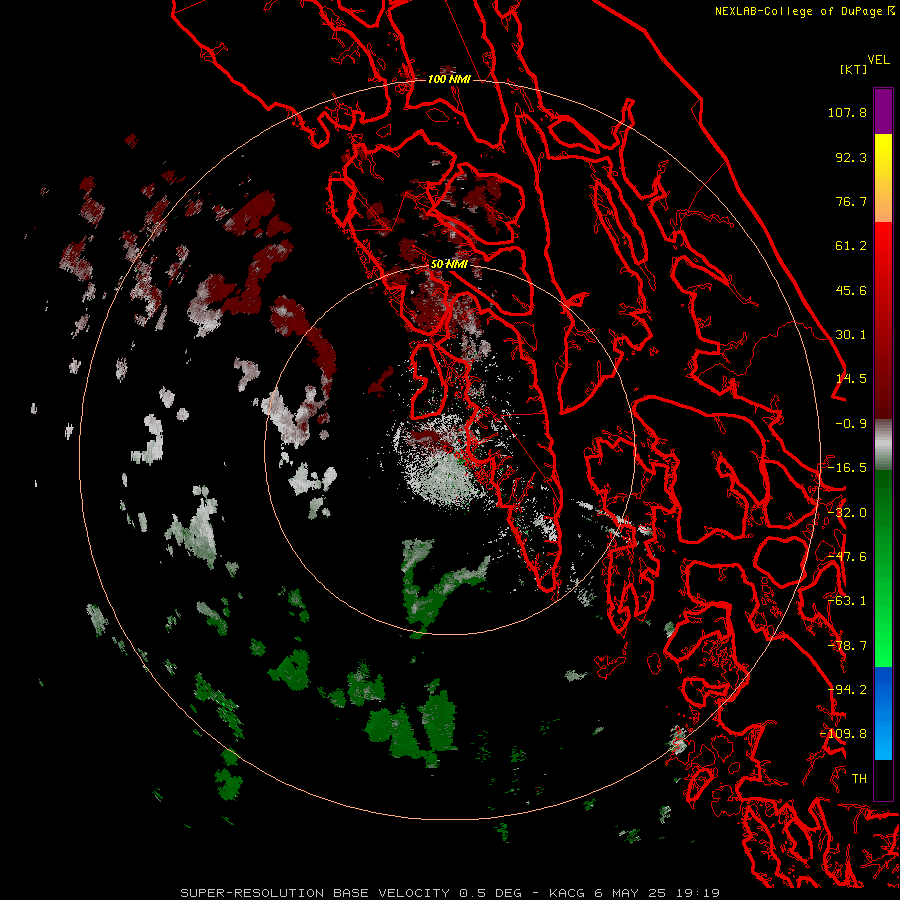The image size is (900, 900).
Task: Select the -78.7 legend value
Action: [847, 646]
